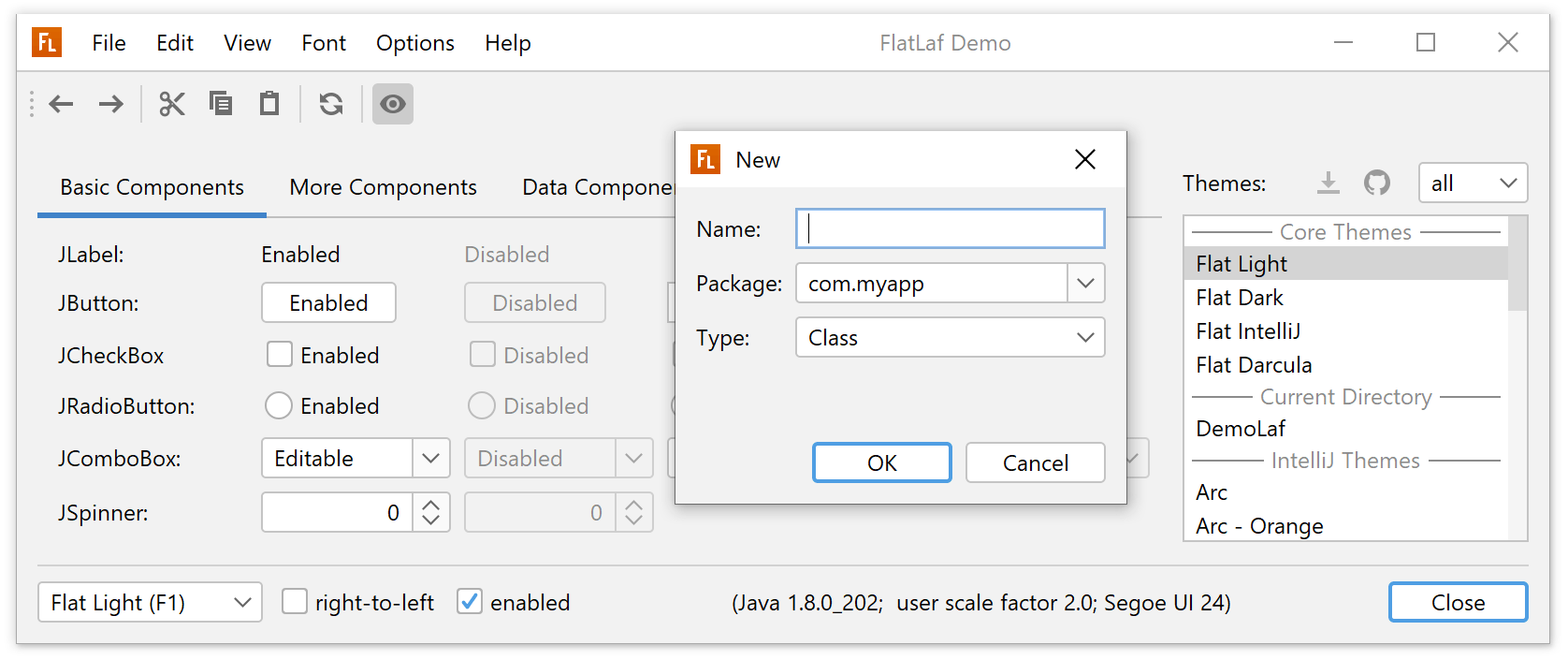The height and width of the screenshot is (660, 1568).
Task: Click the toolbar drag grip handle
Action: point(32,104)
